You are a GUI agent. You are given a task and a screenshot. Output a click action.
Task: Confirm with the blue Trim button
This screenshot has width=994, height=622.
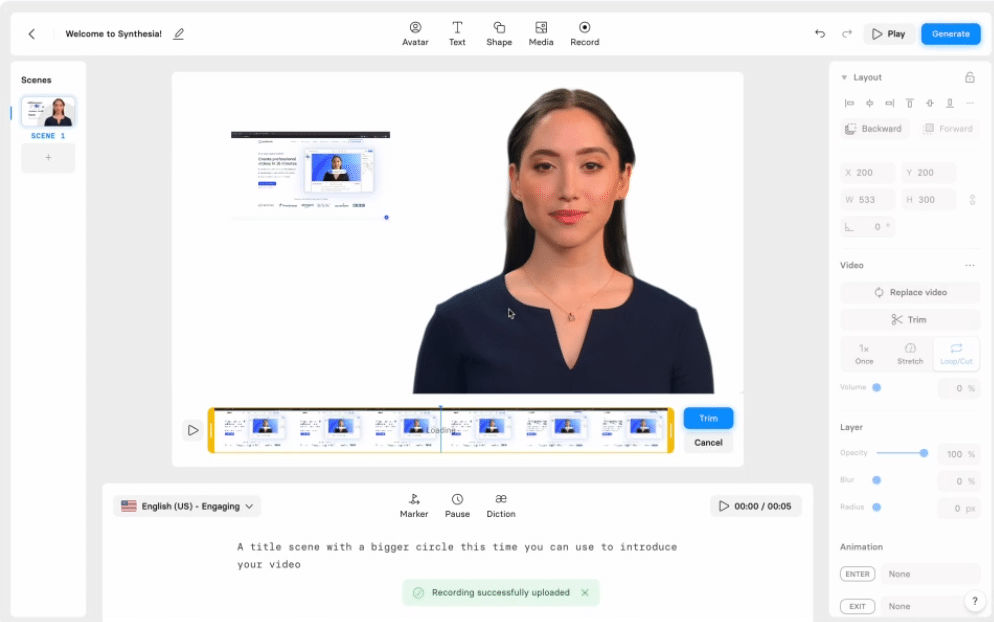click(x=708, y=418)
